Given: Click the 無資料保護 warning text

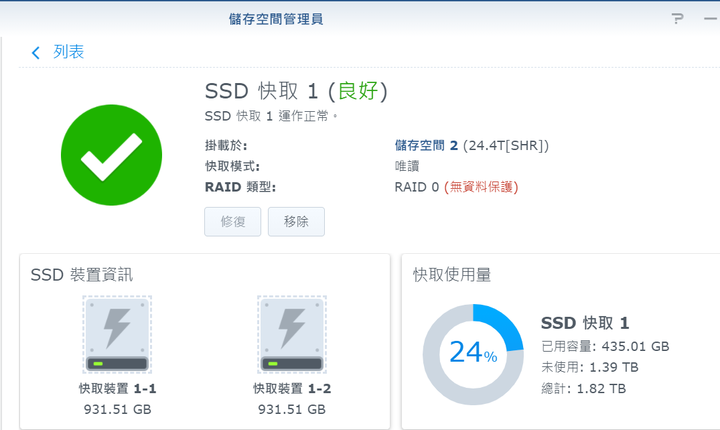Looking at the screenshot, I should coord(481,187).
